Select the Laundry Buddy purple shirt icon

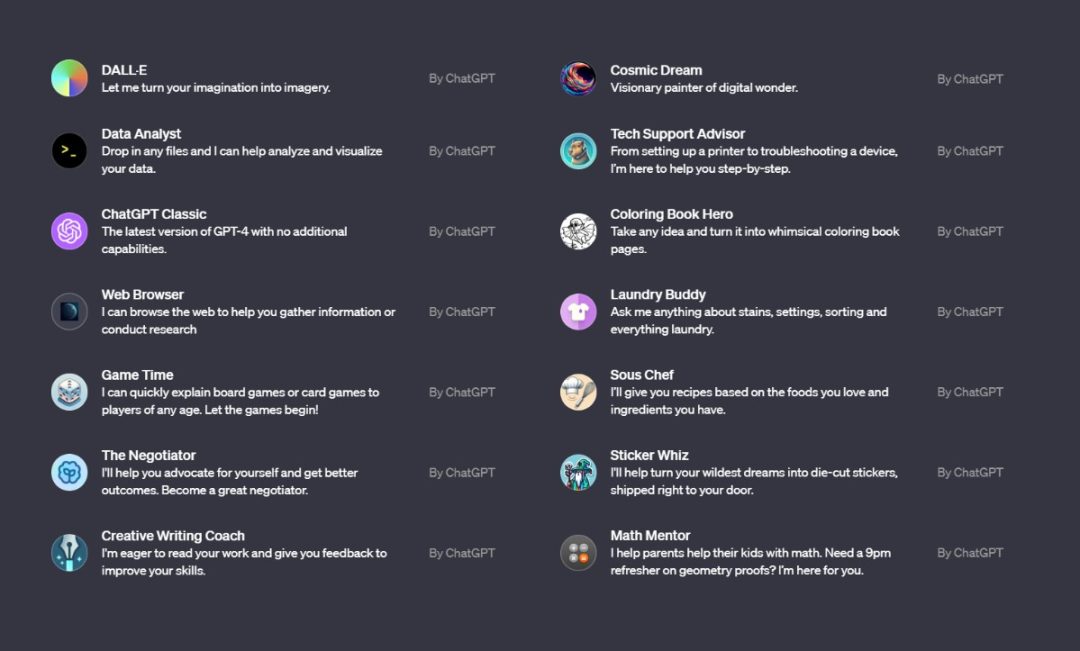(578, 311)
